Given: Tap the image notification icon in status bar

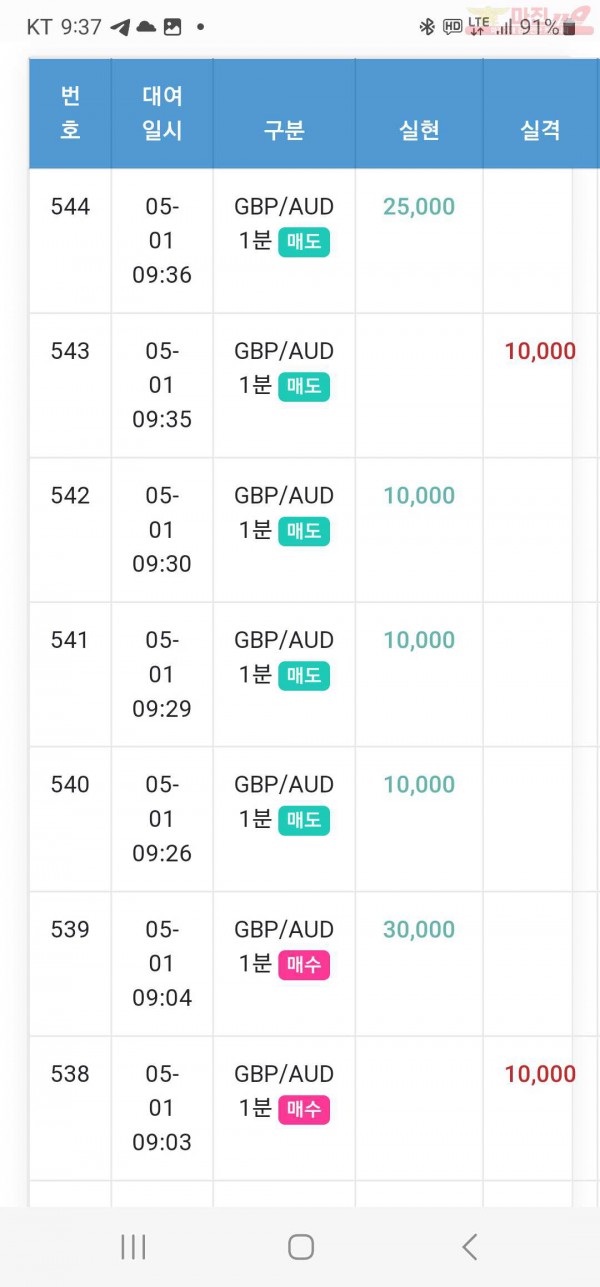Looking at the screenshot, I should coord(173,27).
